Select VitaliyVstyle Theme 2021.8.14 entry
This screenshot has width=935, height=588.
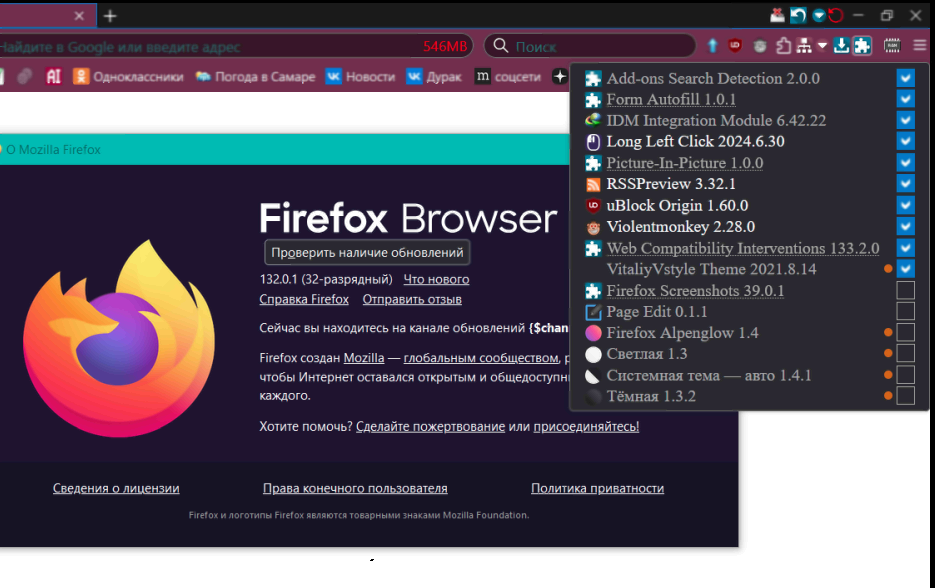coord(711,269)
